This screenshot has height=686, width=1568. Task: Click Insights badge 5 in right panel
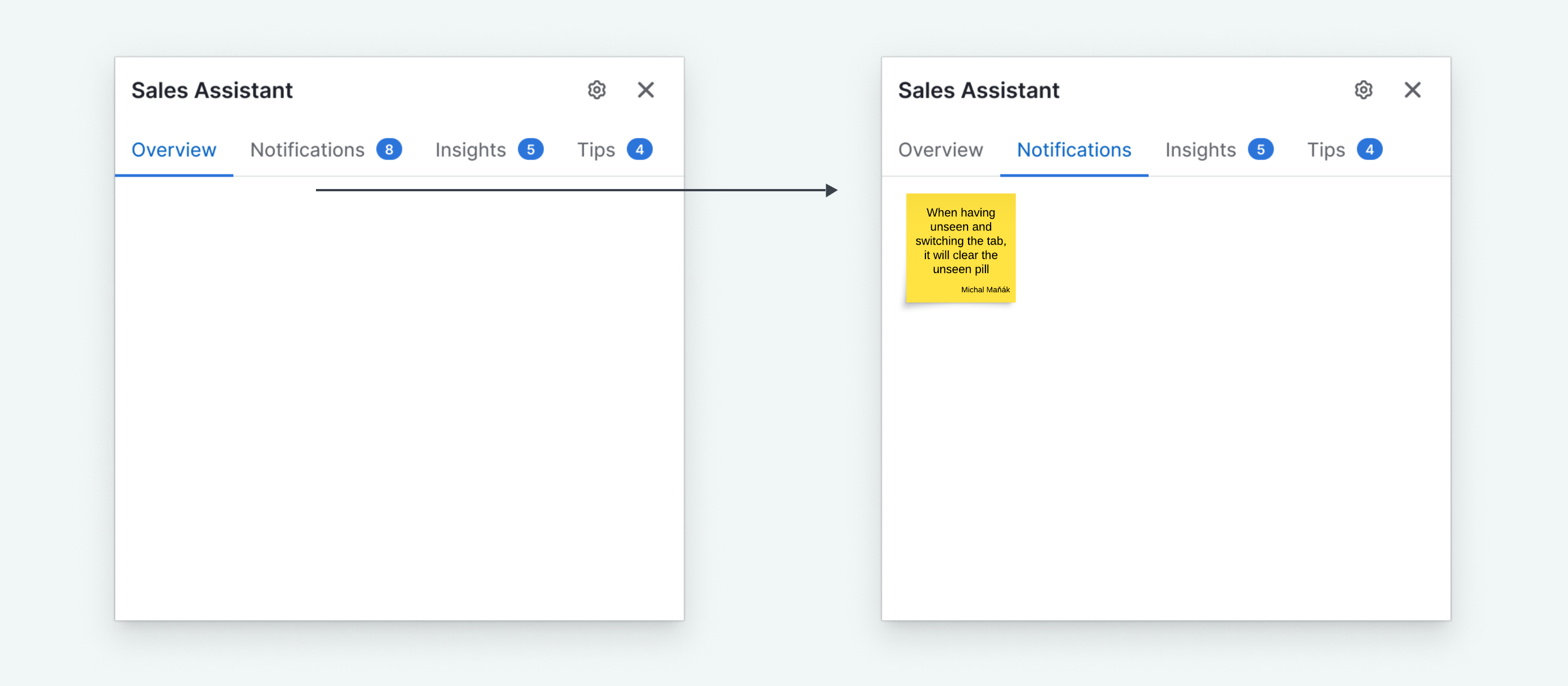[x=1260, y=150]
